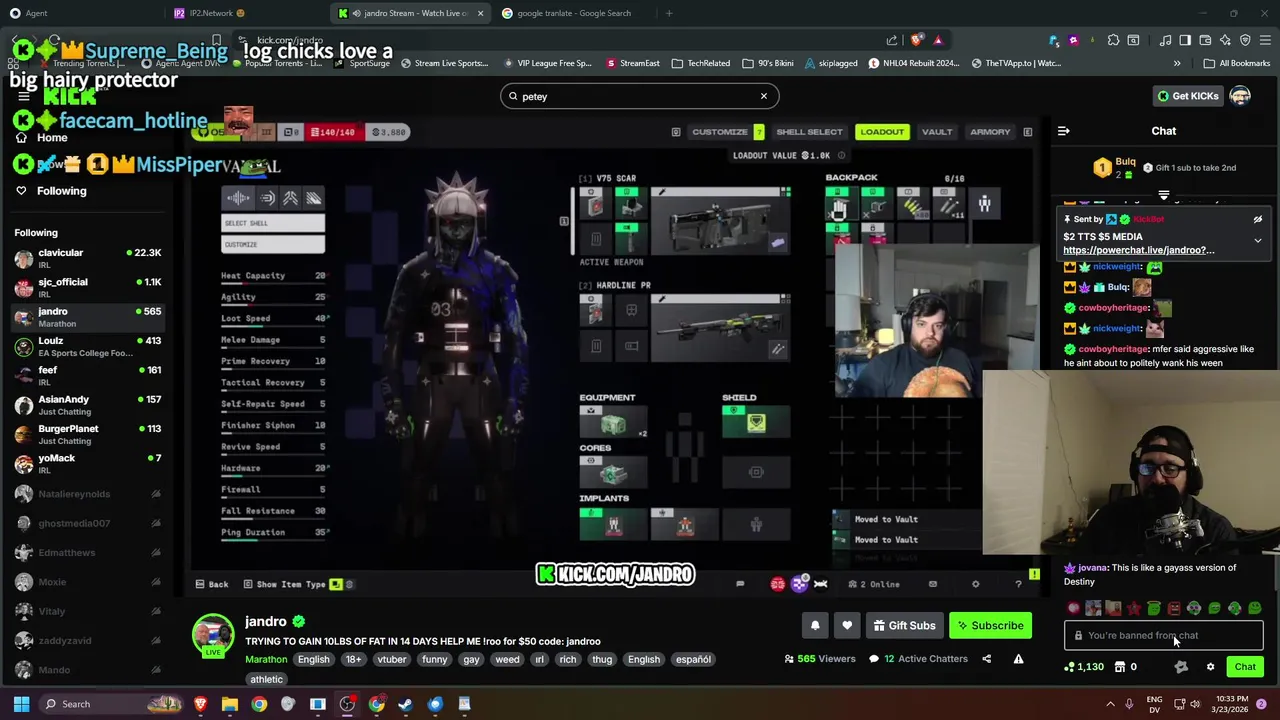Open the All Bookmarks folder
Screen dimensions: 1280x720
point(1238,63)
